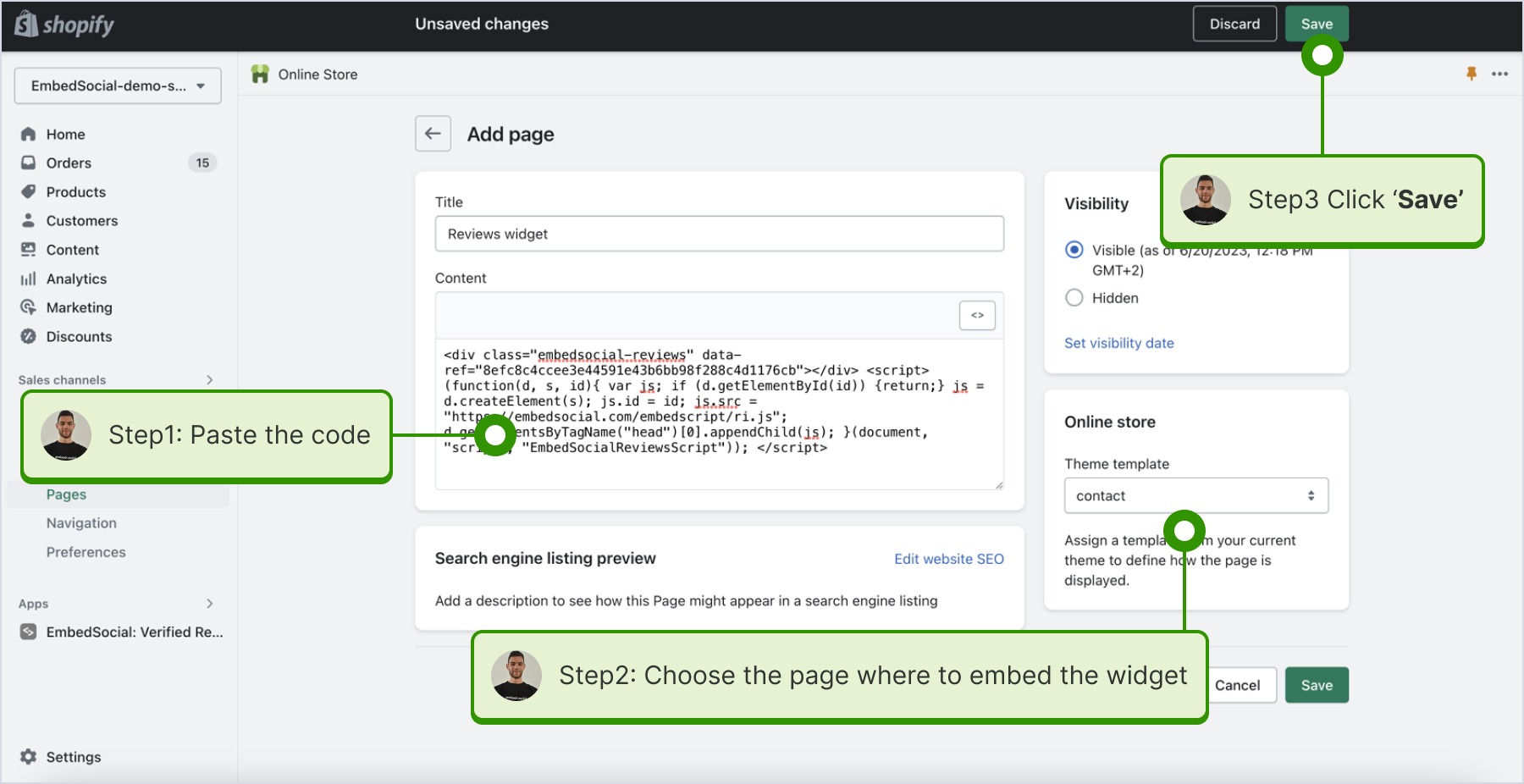
Task: Click the Online Store breadcrumb label
Action: point(317,75)
